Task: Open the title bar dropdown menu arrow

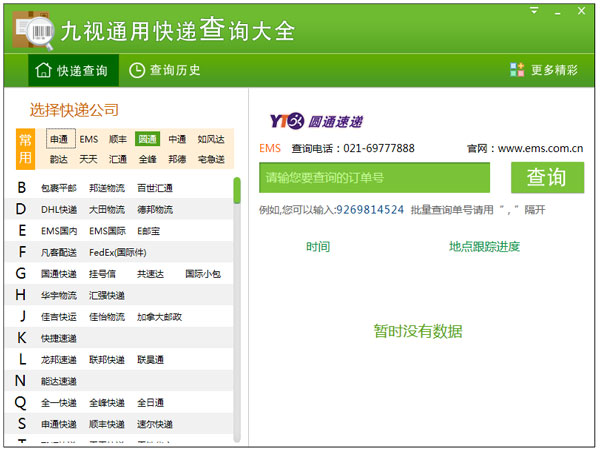Action: (534, 12)
